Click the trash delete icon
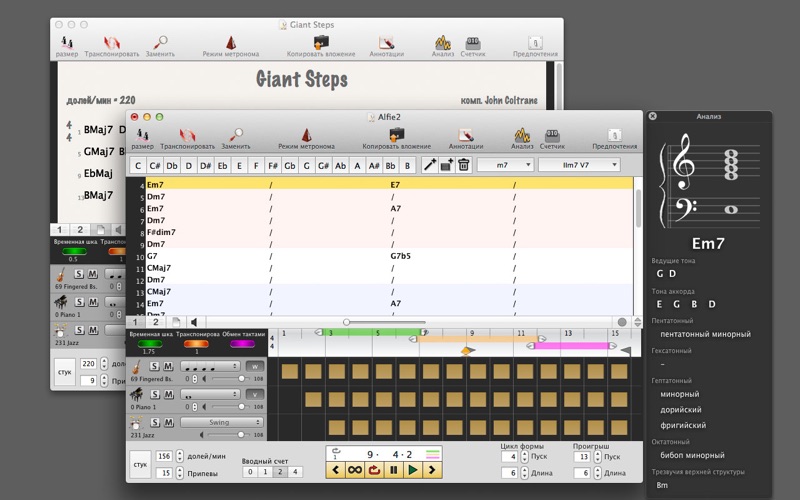800x500 pixels. [x=464, y=165]
